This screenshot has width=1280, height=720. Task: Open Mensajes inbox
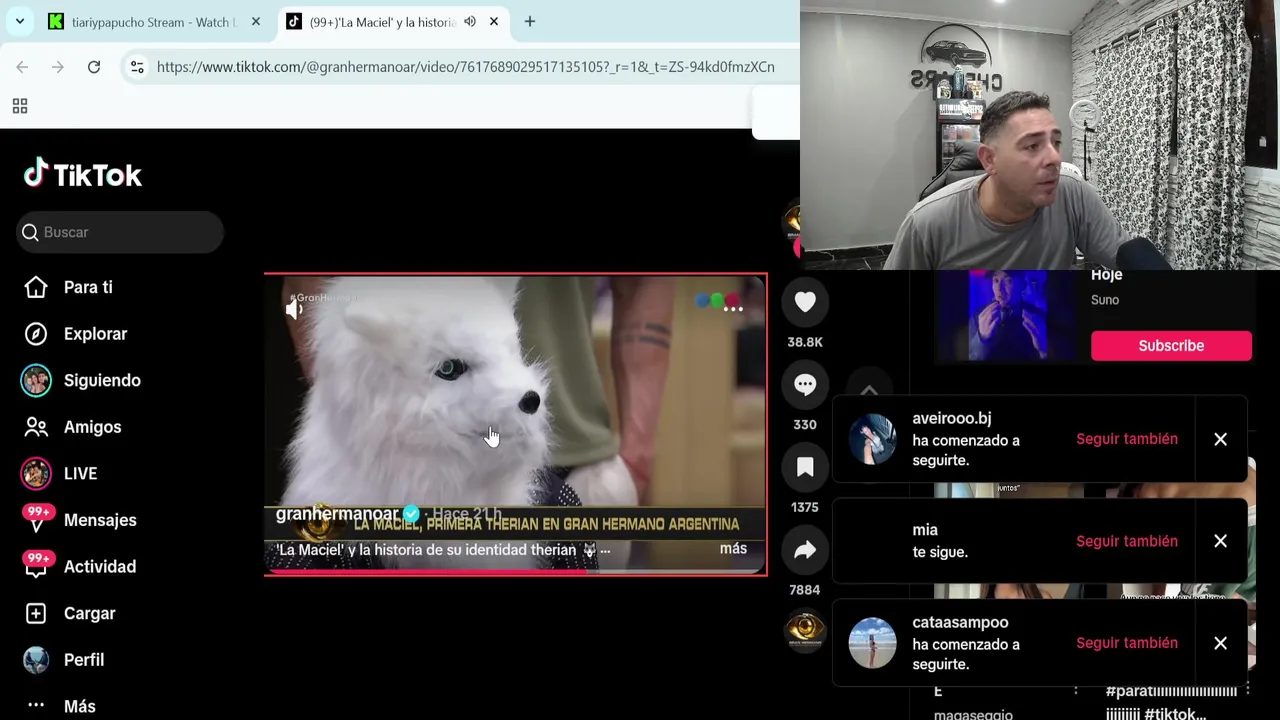coord(100,520)
